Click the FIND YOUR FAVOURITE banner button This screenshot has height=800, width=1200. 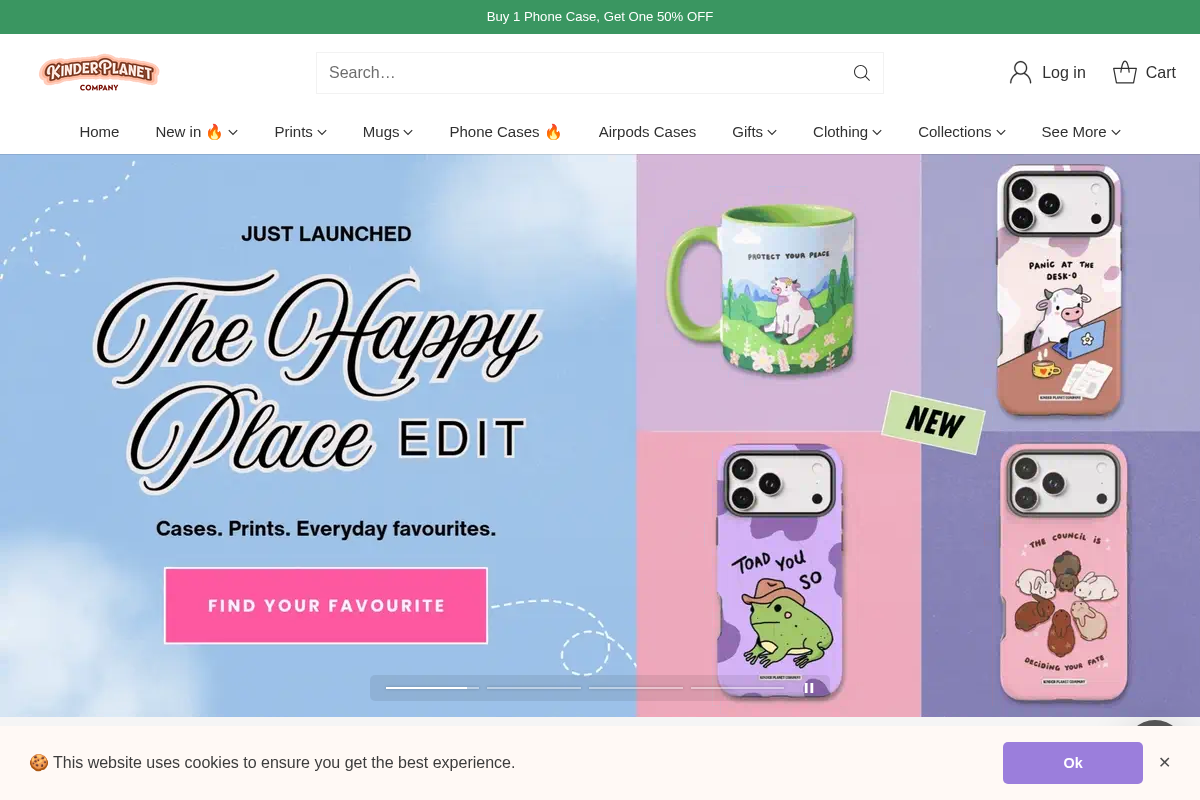(325, 605)
